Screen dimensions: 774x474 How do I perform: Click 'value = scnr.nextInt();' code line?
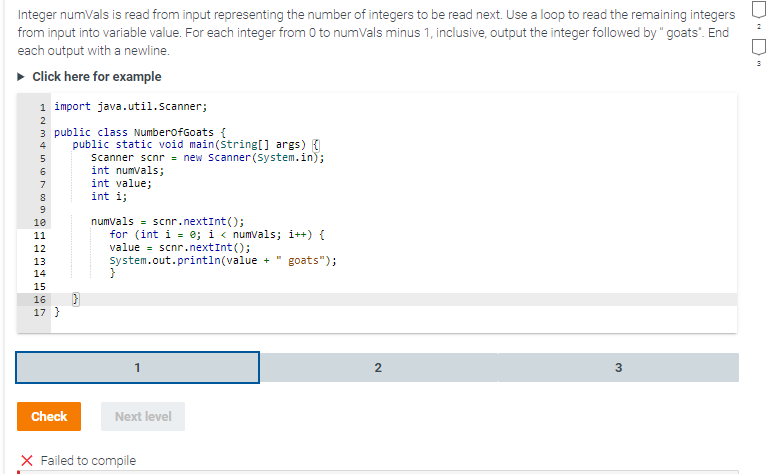click(180, 248)
